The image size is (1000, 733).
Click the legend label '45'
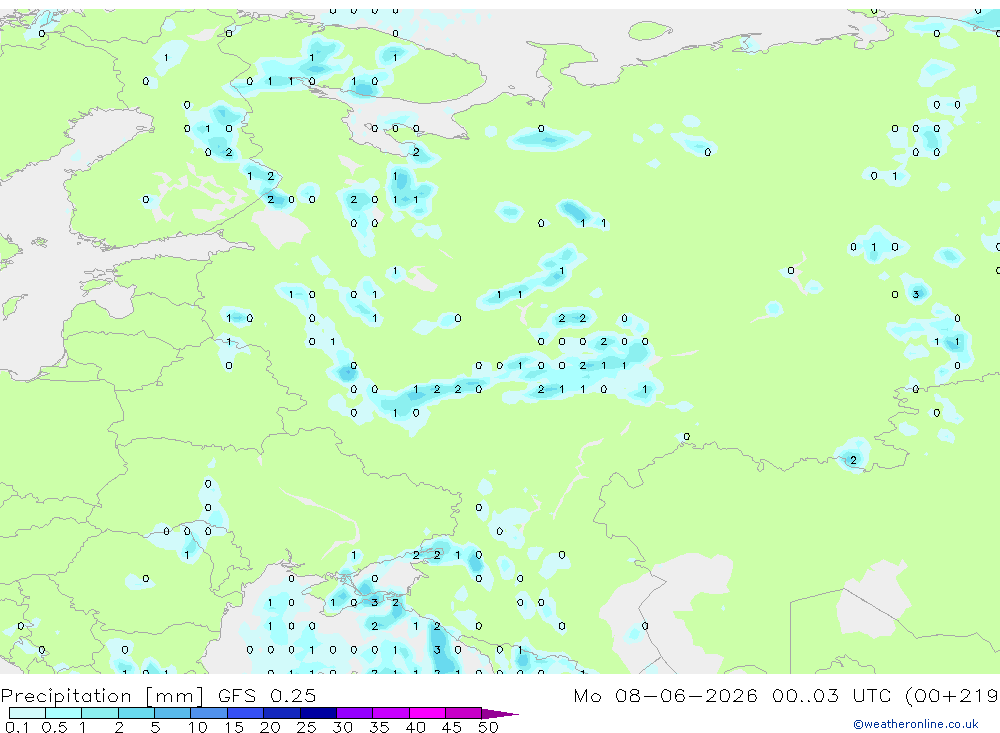pyautogui.click(x=452, y=727)
